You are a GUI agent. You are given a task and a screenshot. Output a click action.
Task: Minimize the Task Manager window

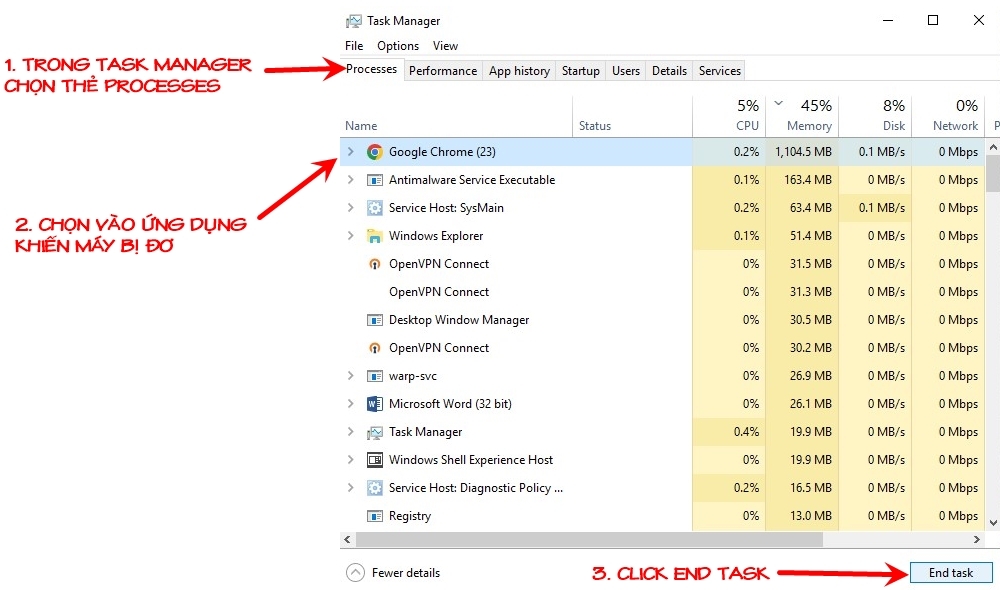tap(888, 20)
